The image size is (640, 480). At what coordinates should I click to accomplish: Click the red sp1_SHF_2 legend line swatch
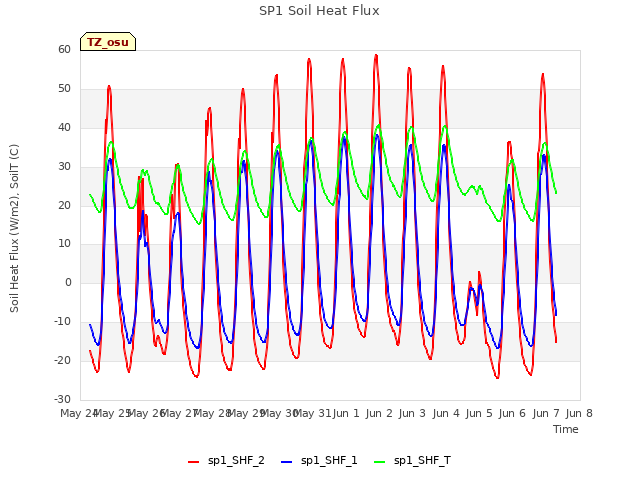(193, 462)
